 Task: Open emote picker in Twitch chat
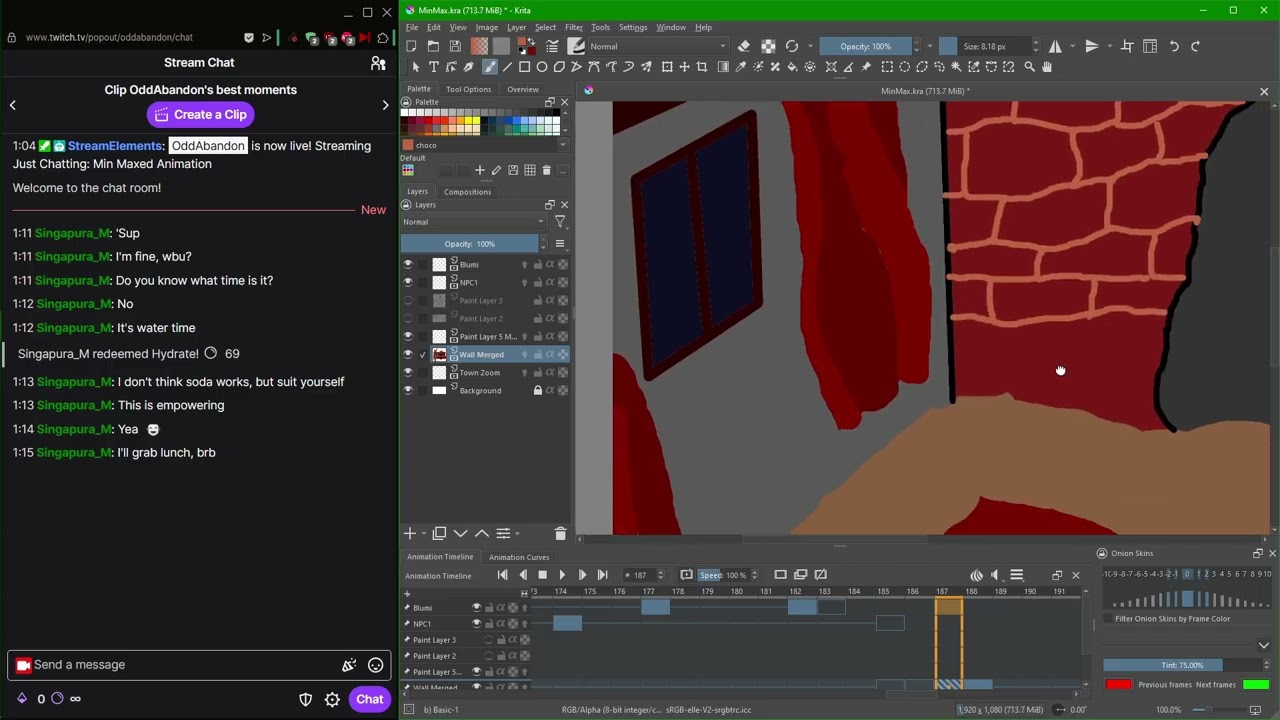click(x=375, y=665)
